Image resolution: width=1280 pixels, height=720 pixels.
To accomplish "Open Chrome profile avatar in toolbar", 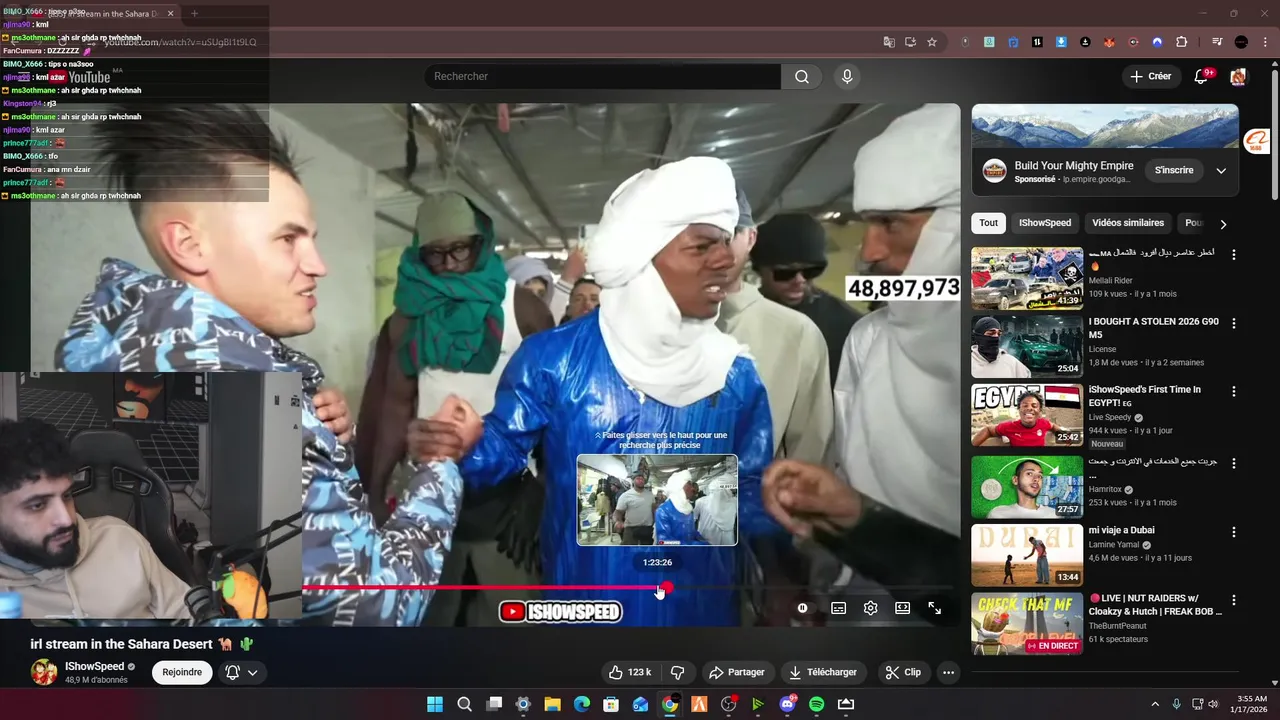I will pos(1241,42).
